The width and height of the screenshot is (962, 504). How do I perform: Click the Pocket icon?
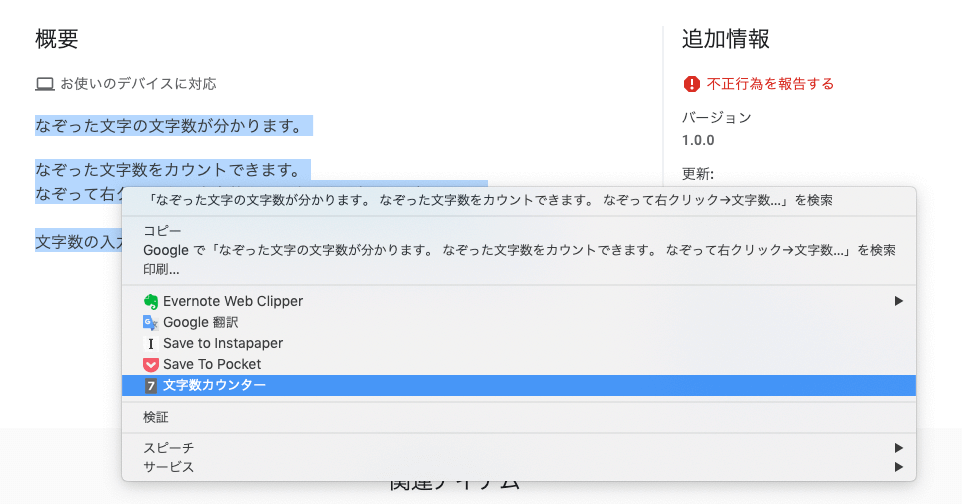tap(150, 365)
